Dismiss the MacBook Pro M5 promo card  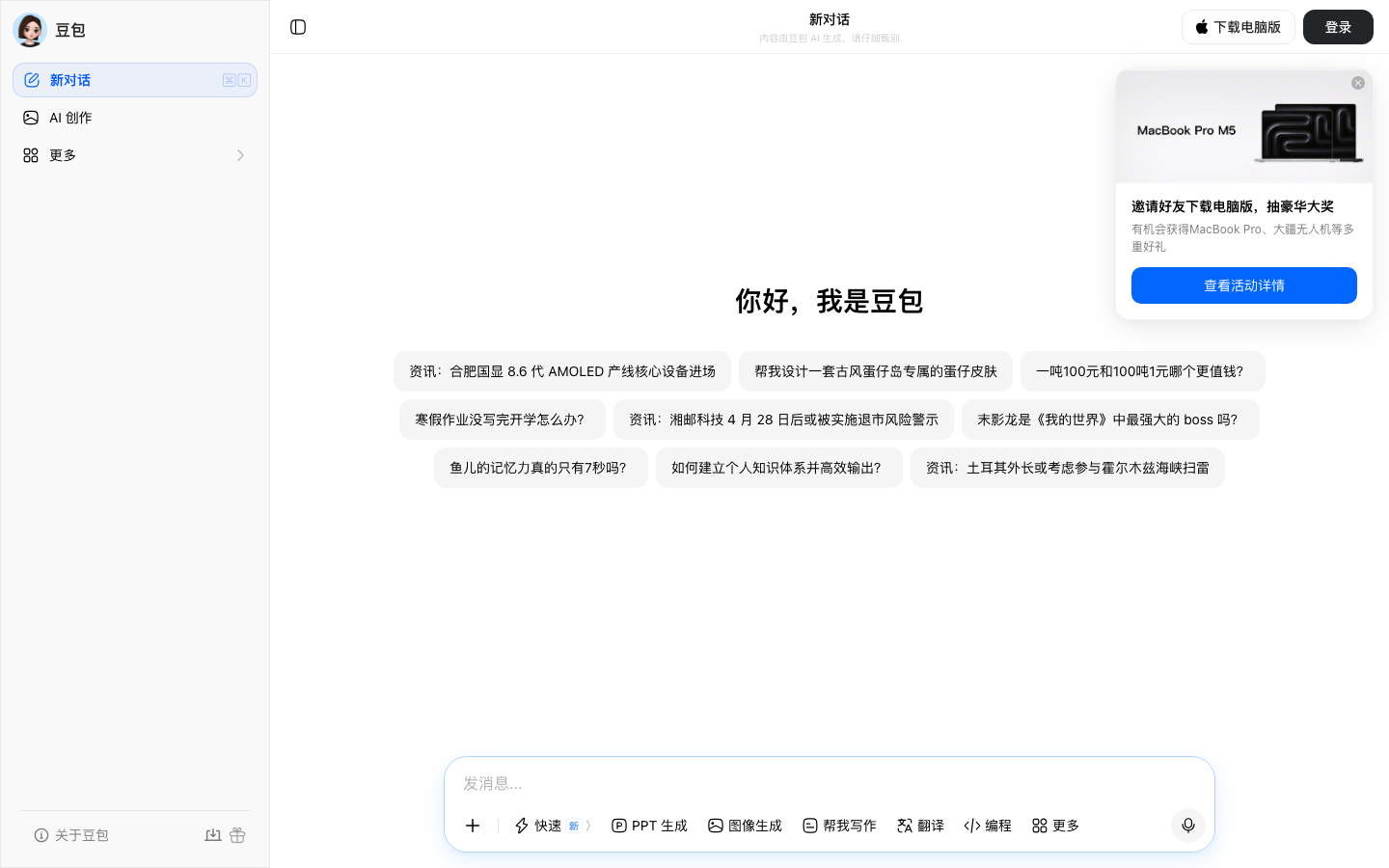click(x=1358, y=83)
